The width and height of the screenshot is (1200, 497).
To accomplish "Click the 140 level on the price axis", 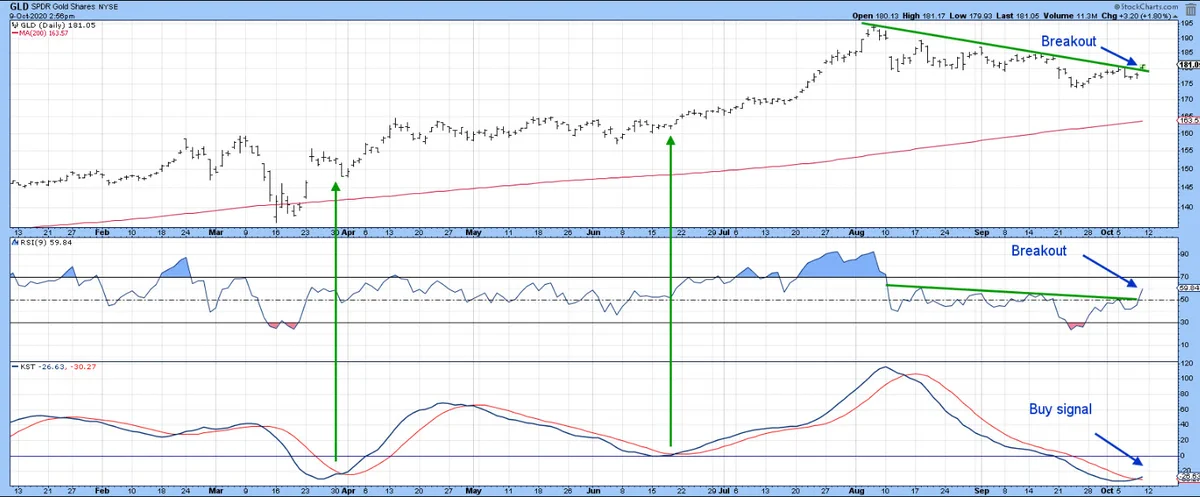I will click(x=1187, y=207).
